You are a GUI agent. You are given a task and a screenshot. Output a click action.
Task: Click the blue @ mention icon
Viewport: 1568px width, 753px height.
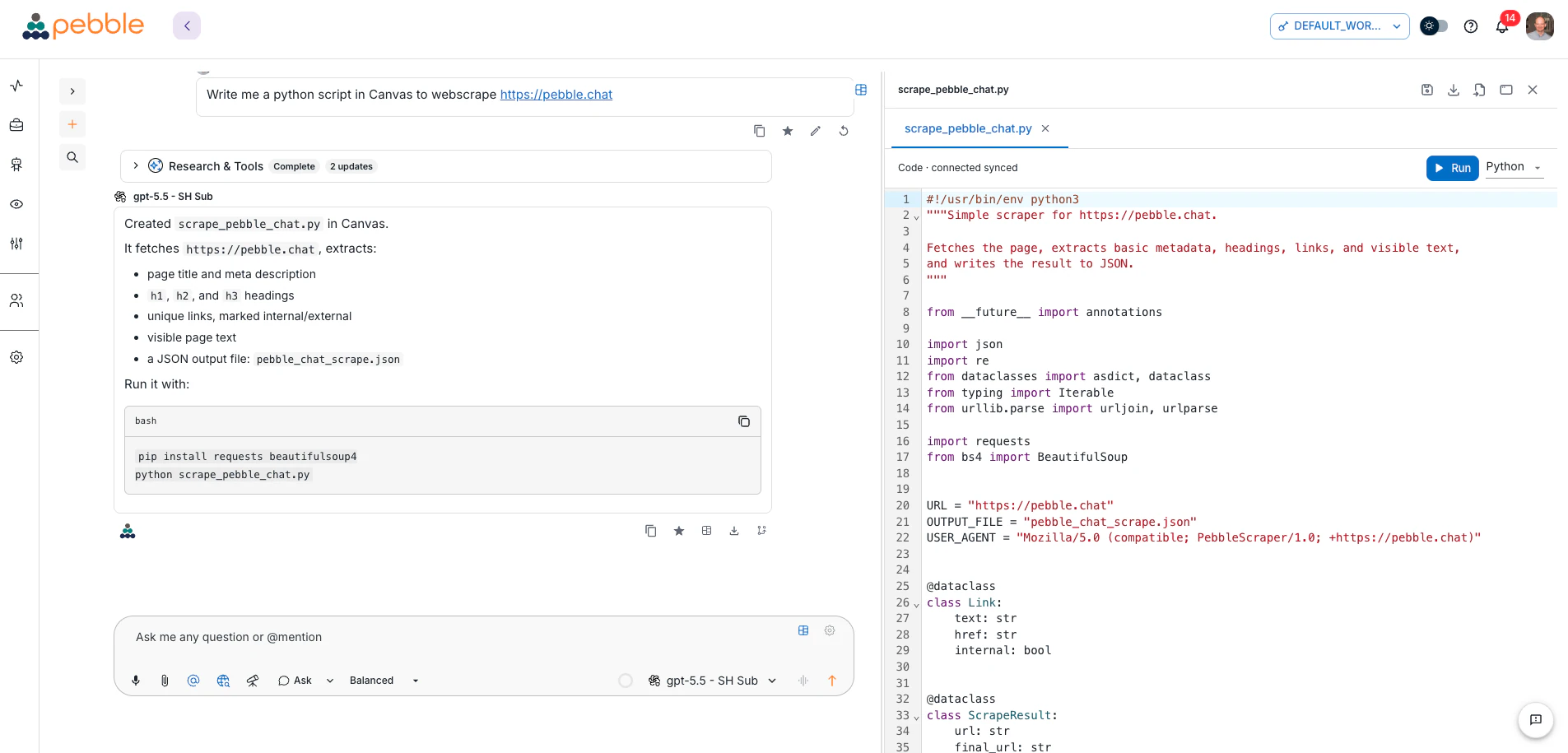pyautogui.click(x=193, y=681)
